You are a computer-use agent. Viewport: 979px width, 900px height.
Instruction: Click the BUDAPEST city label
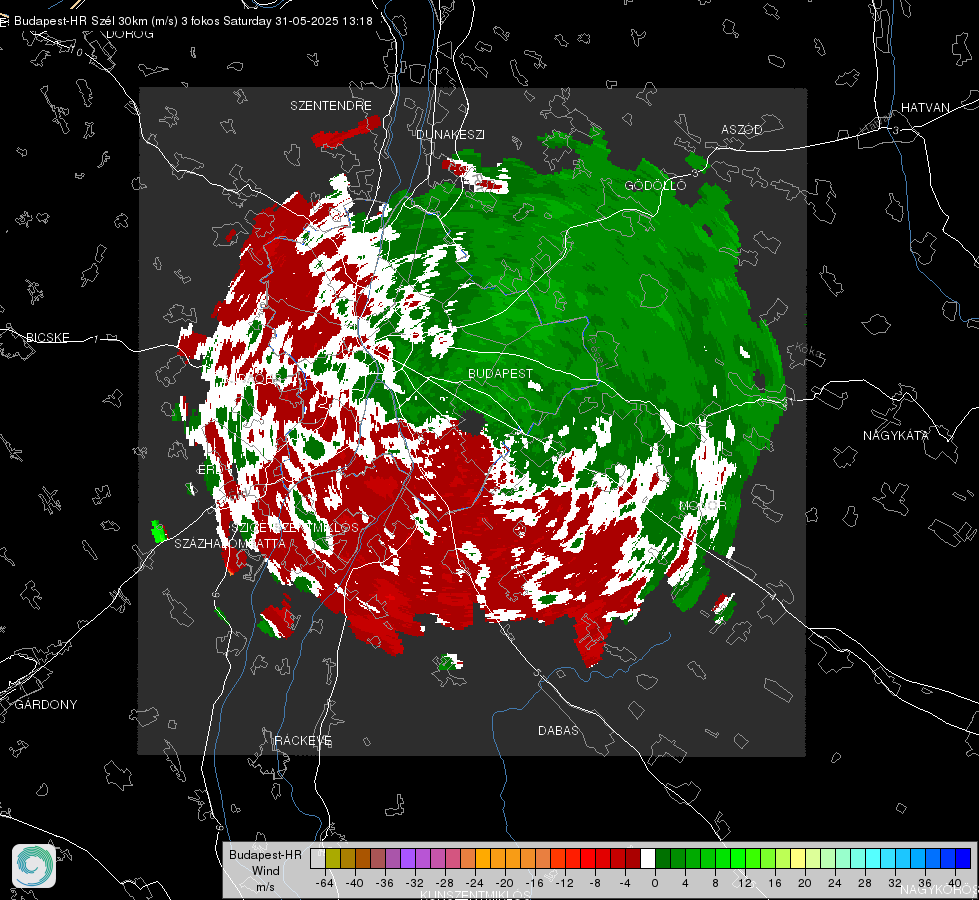tap(501, 373)
